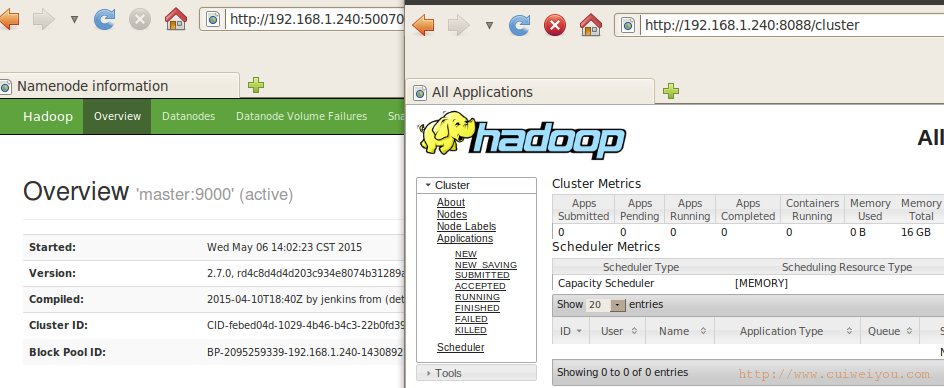Filter applications by NEW state
944x388 pixels.
click(466, 254)
